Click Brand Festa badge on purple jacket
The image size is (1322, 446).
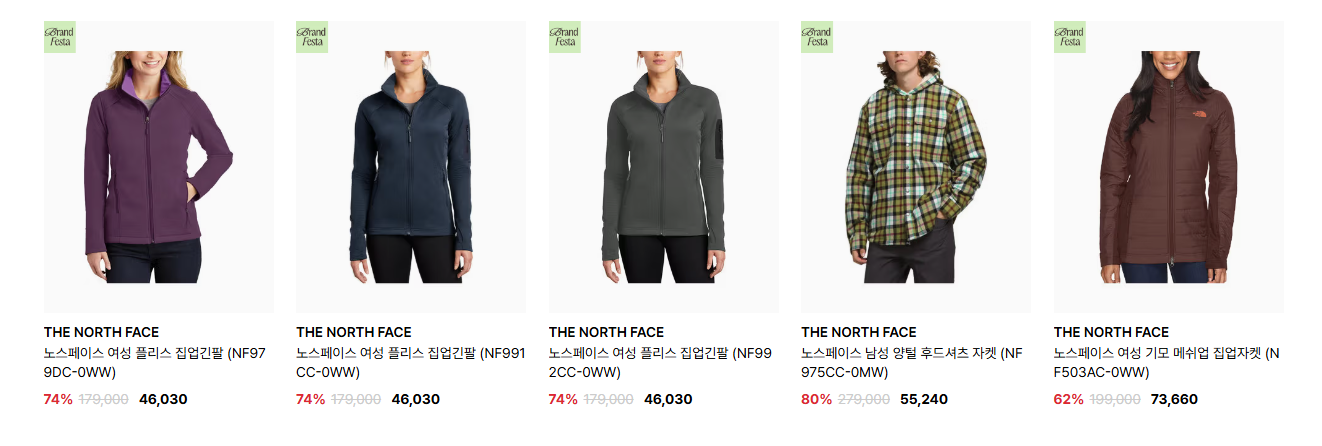pyautogui.click(x=60, y=37)
